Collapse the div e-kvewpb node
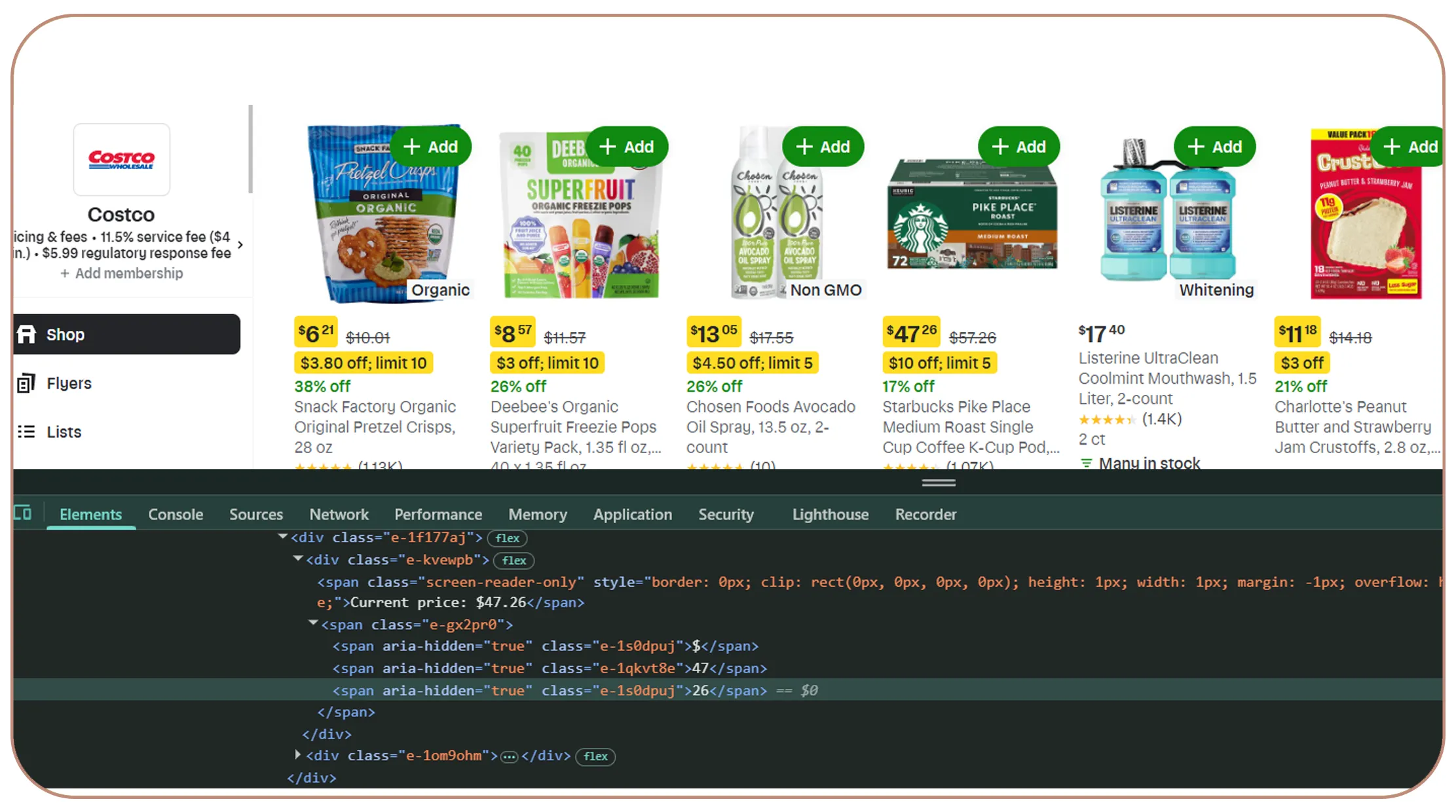Image resolution: width=1456 pixels, height=812 pixels. (x=298, y=559)
